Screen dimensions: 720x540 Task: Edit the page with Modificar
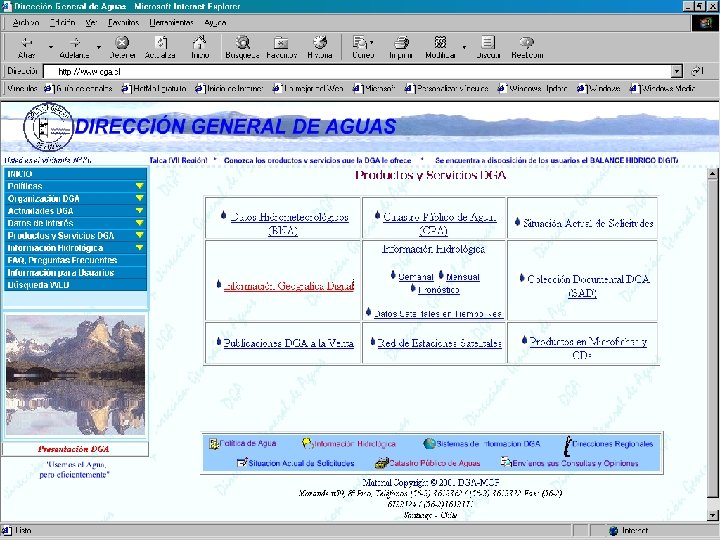pyautogui.click(x=440, y=47)
